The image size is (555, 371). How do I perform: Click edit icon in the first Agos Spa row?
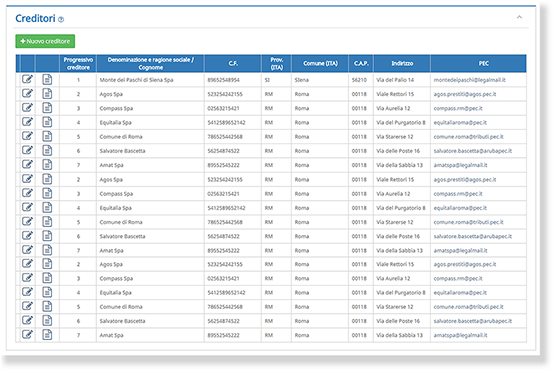click(28, 93)
